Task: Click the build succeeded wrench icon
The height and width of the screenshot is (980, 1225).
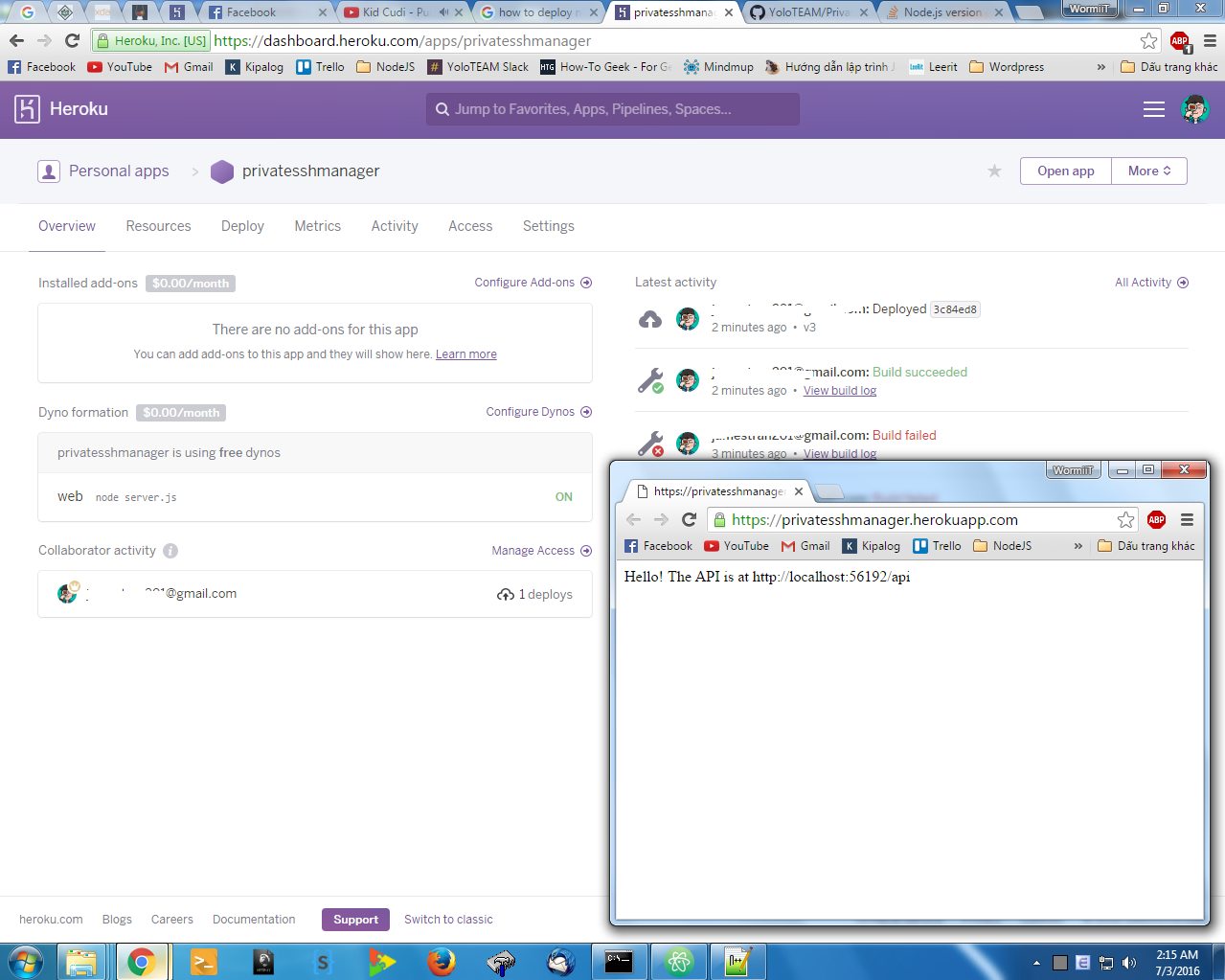Action: pos(651,381)
